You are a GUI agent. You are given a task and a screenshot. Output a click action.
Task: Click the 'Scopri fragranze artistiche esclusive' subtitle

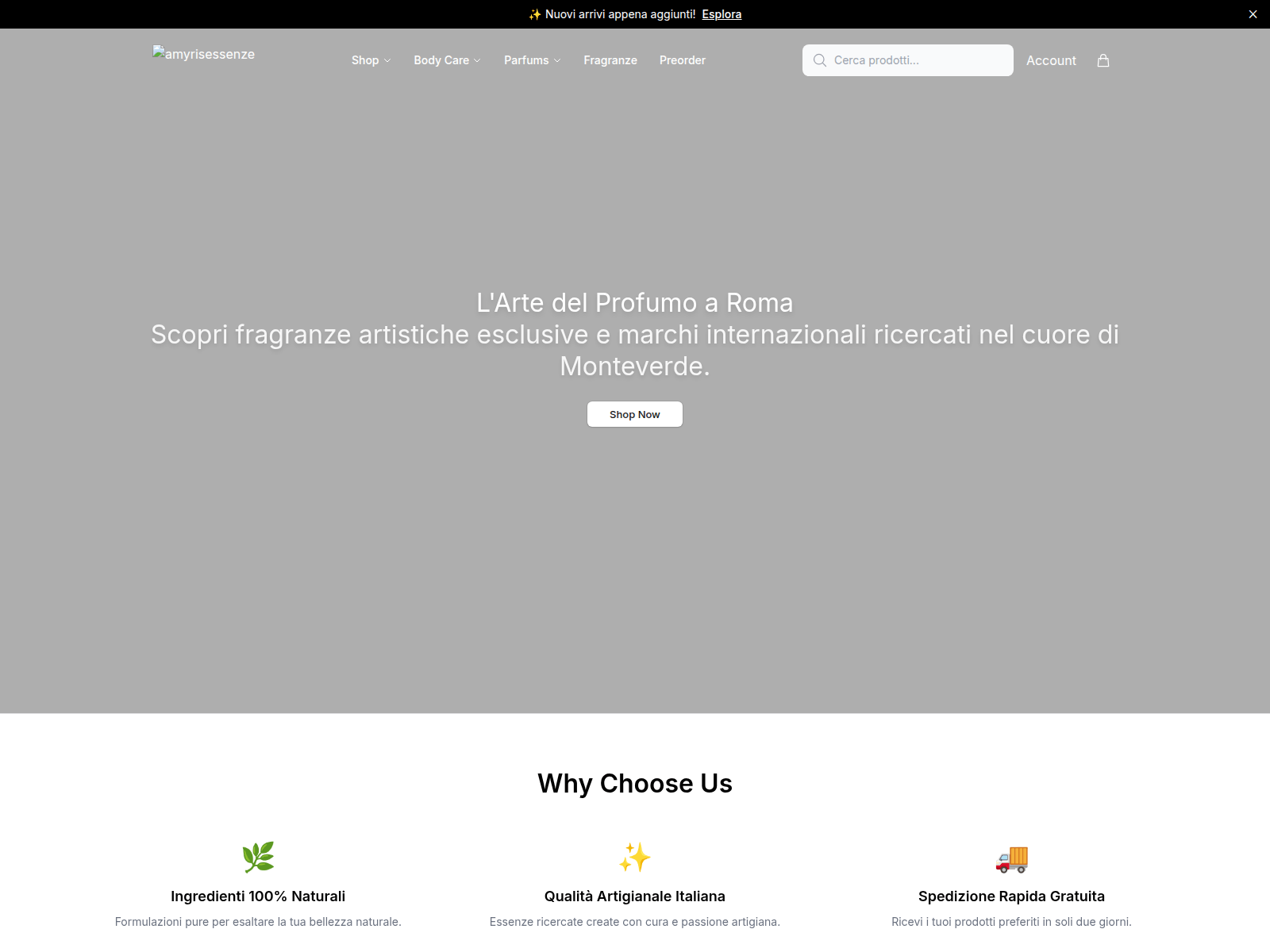click(635, 351)
